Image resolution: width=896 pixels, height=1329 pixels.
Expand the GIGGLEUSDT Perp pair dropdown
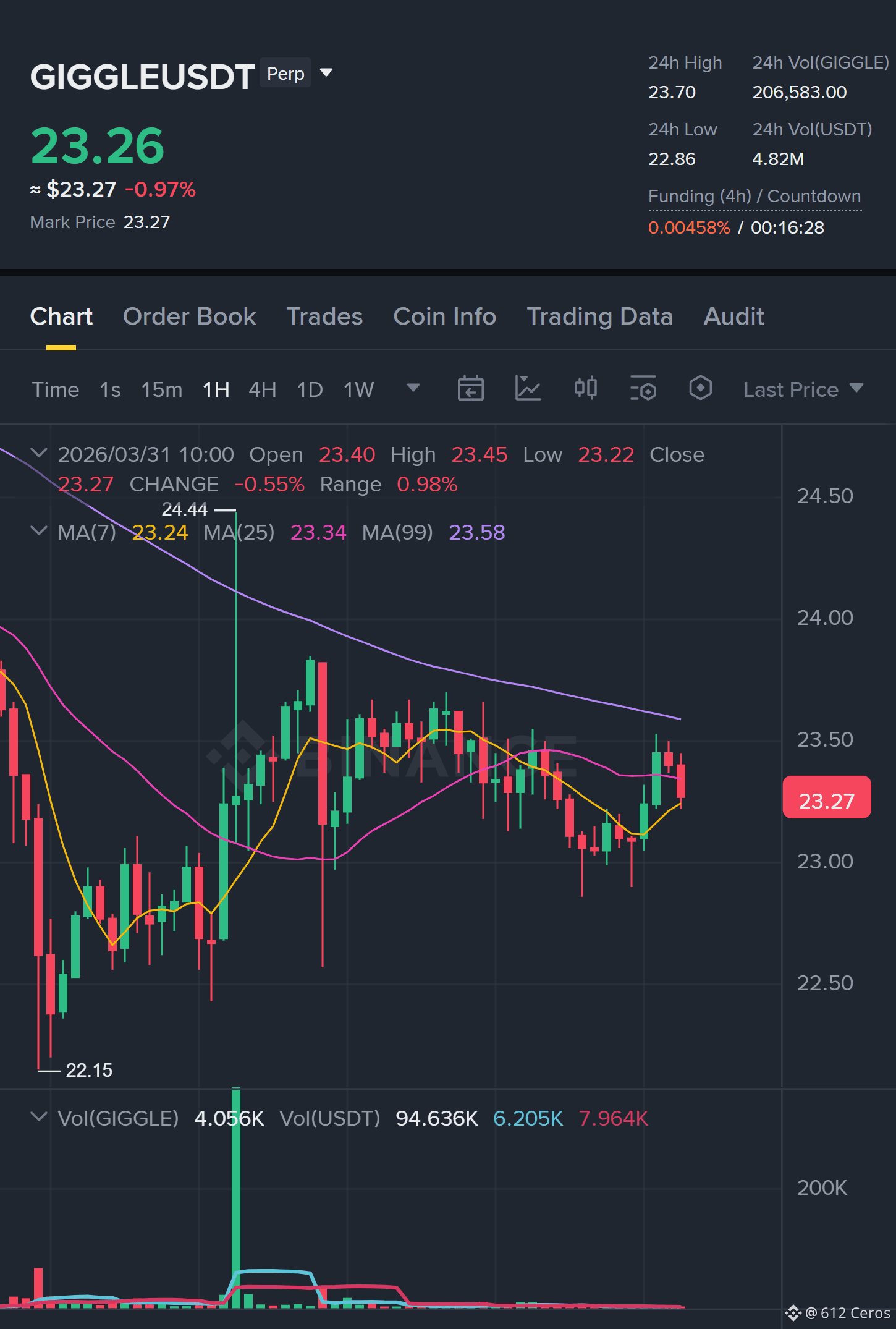[326, 73]
